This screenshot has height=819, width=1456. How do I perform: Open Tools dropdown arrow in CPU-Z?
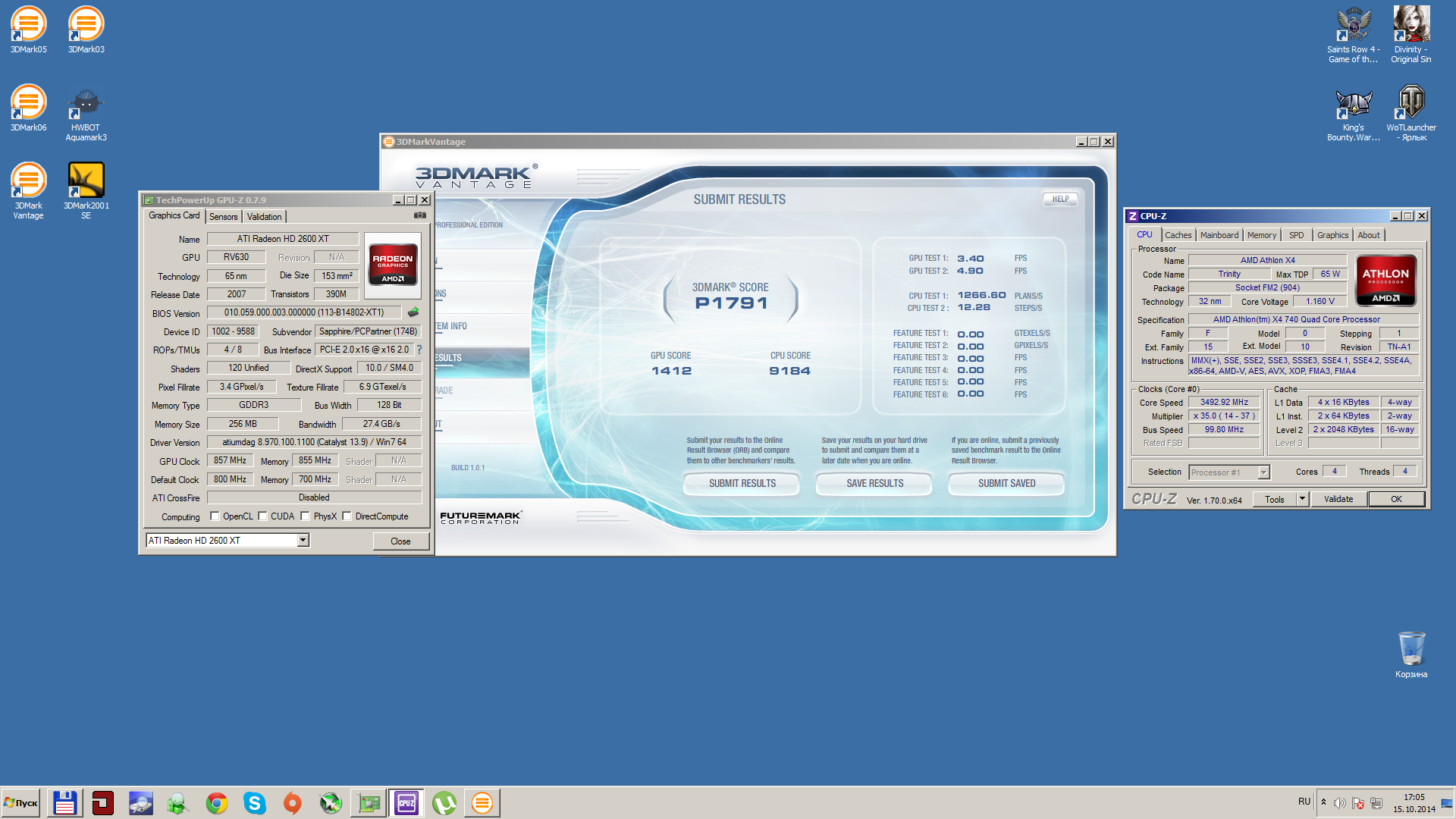[1302, 499]
